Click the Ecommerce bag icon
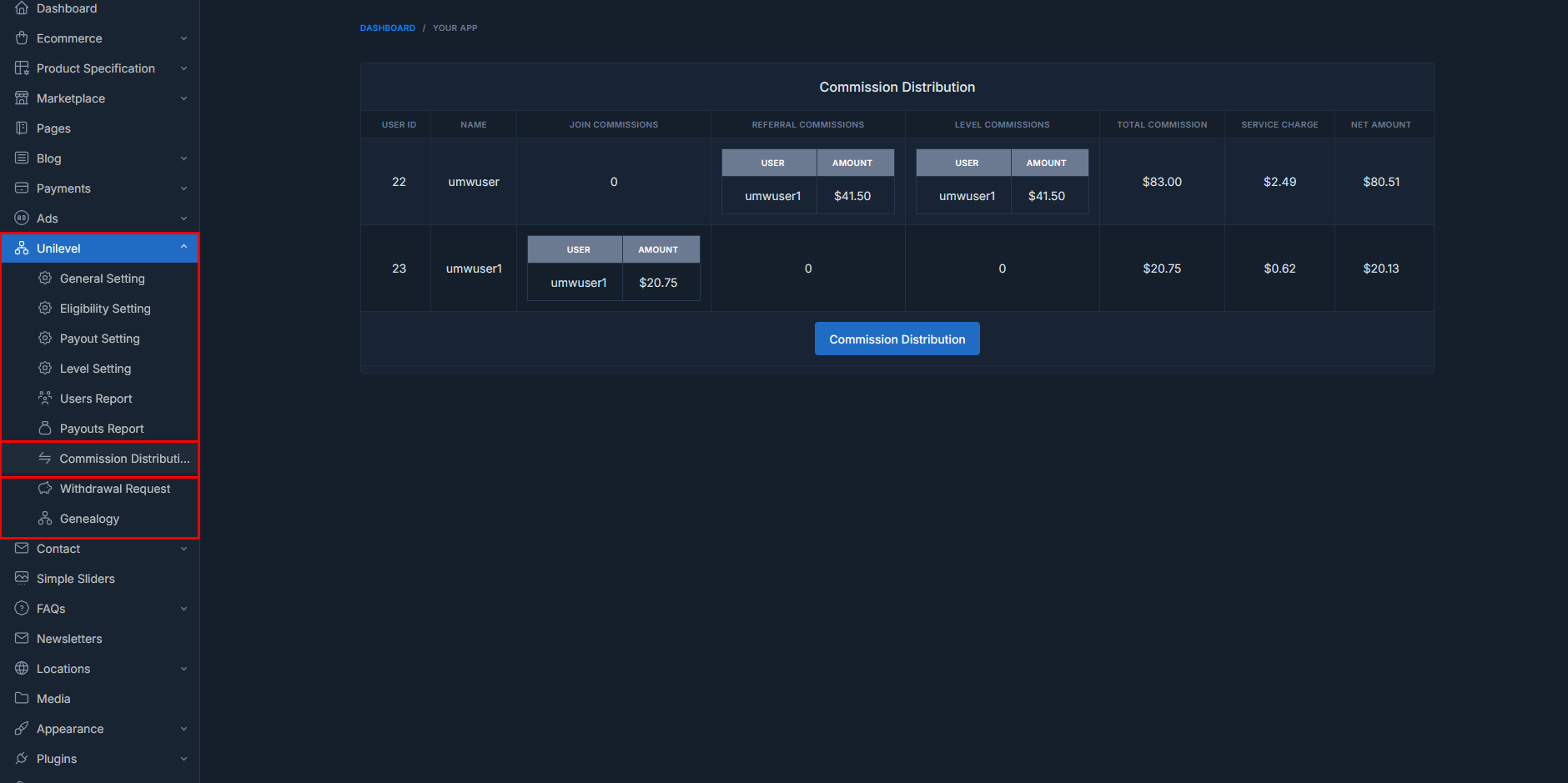The height and width of the screenshot is (783, 1568). coord(22,38)
